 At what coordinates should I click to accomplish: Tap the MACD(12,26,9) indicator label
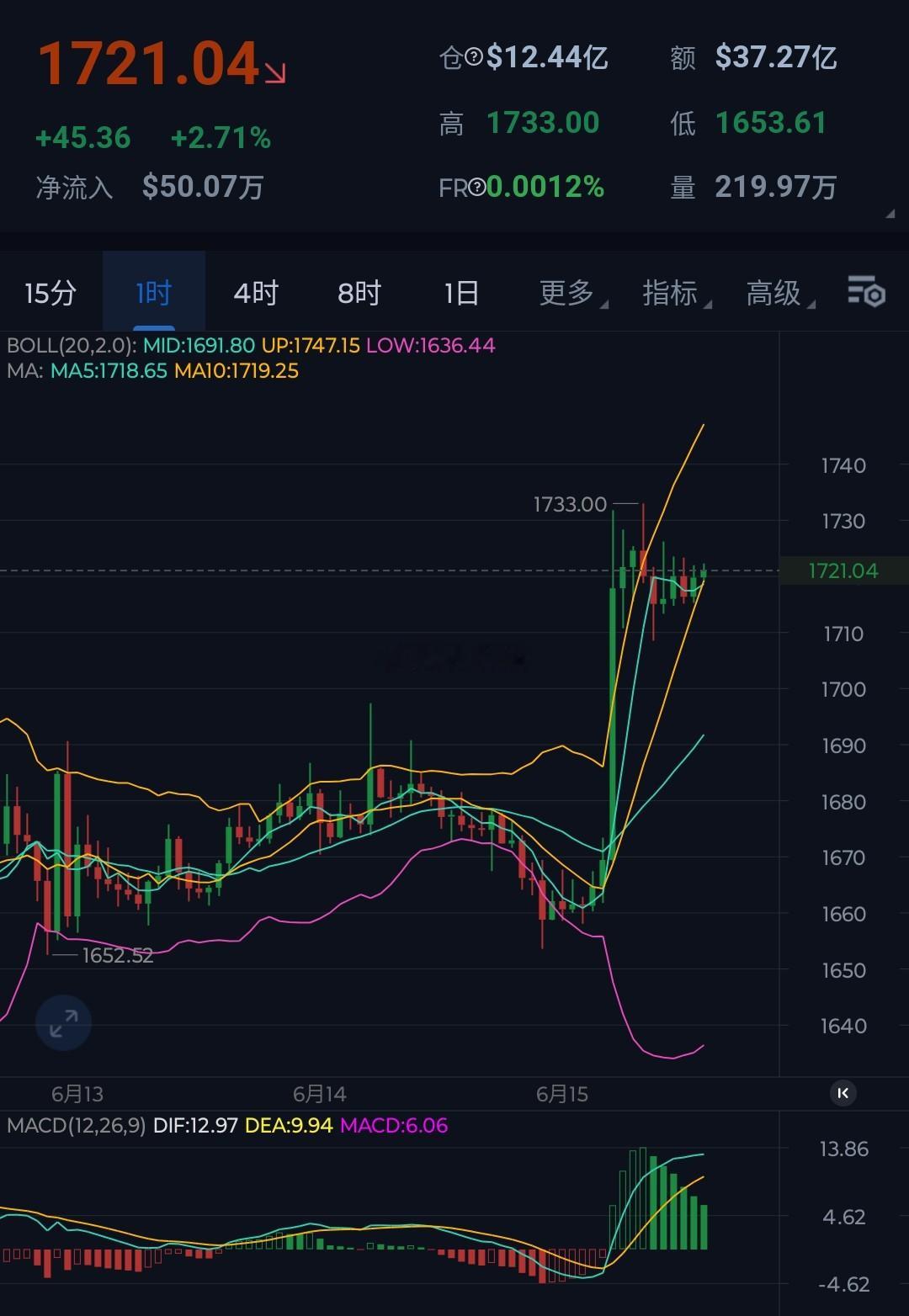point(77,1126)
